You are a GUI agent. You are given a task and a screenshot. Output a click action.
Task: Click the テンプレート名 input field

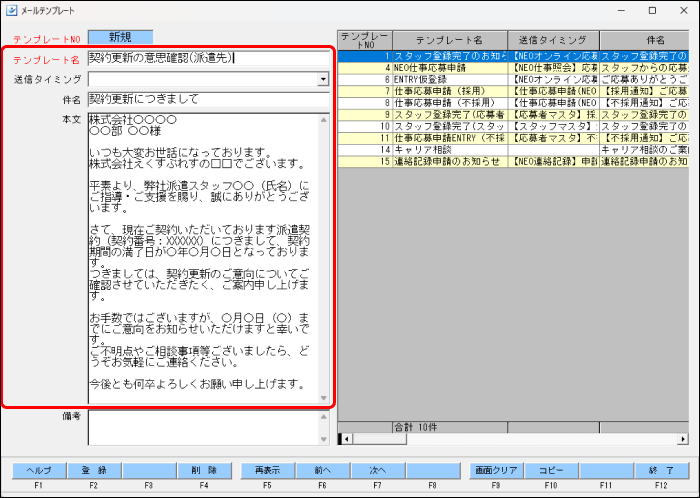pyautogui.click(x=208, y=58)
